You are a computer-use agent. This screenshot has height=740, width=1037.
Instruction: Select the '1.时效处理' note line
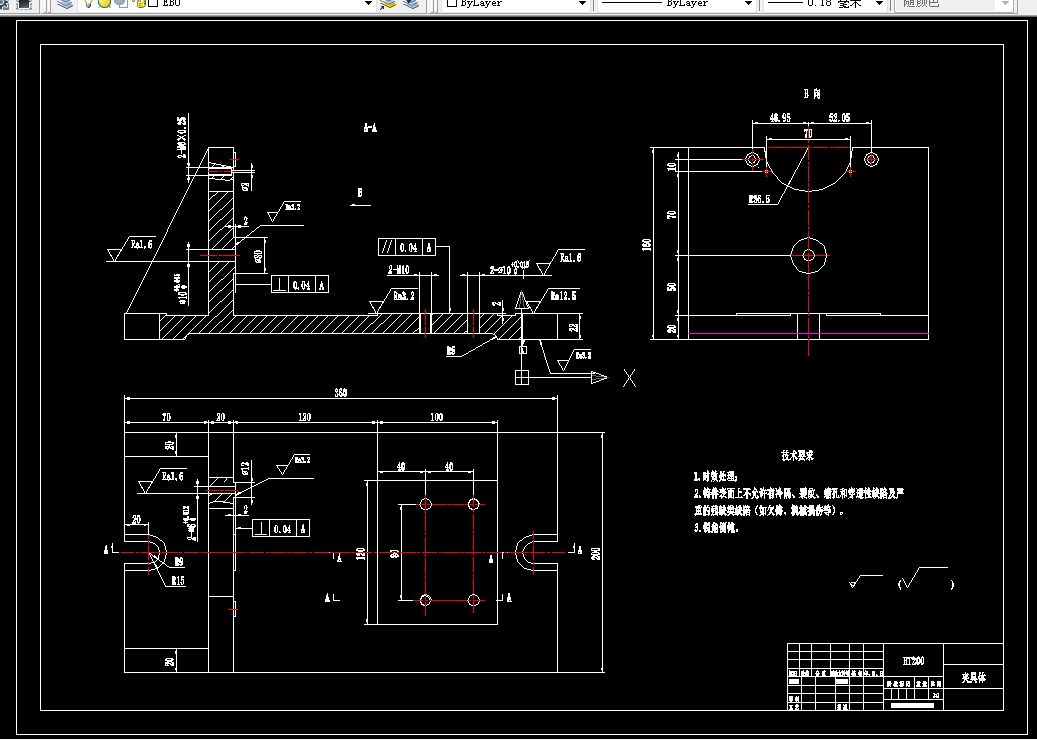point(715,476)
